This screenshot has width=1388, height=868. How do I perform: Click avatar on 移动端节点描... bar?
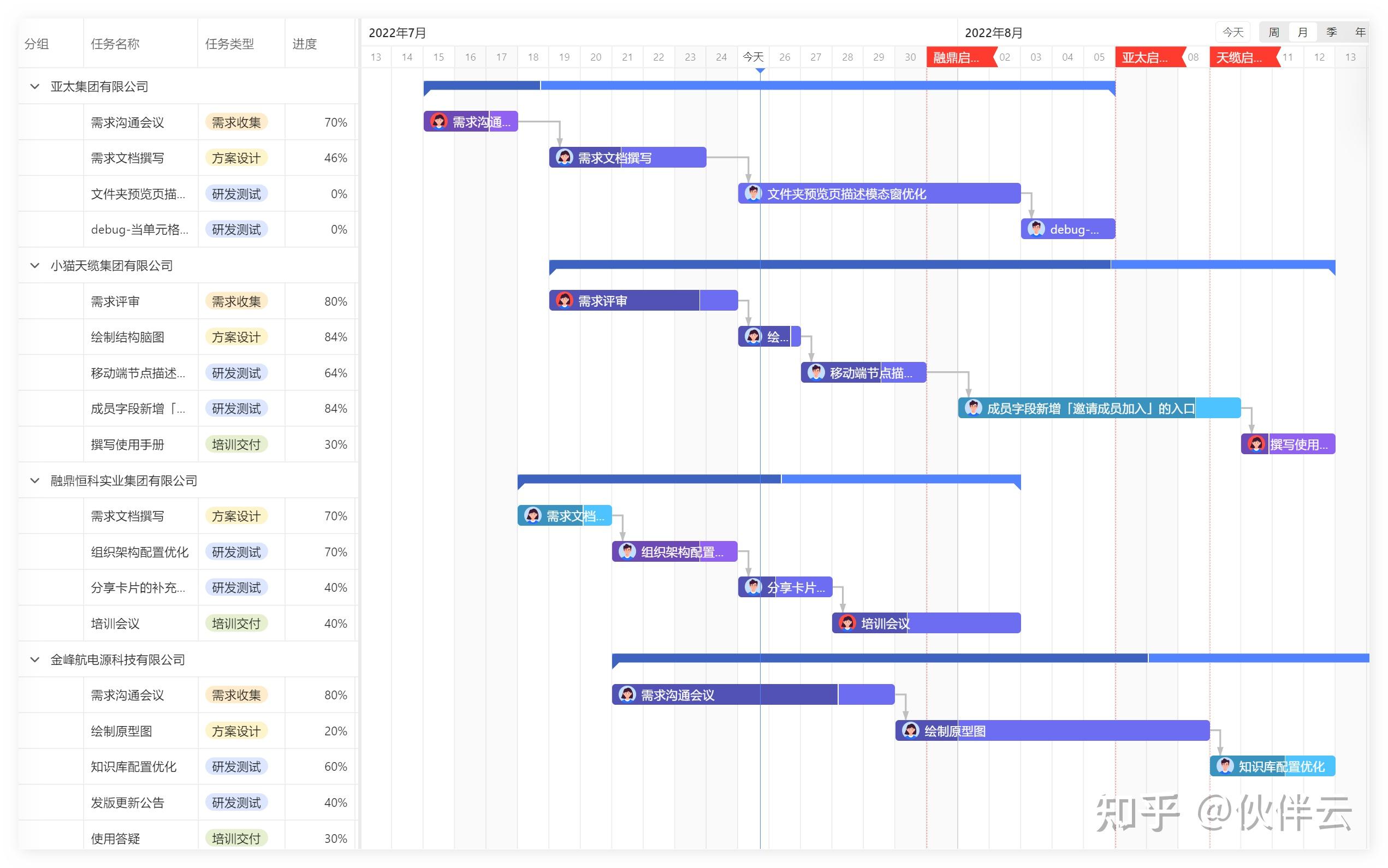coord(816,372)
